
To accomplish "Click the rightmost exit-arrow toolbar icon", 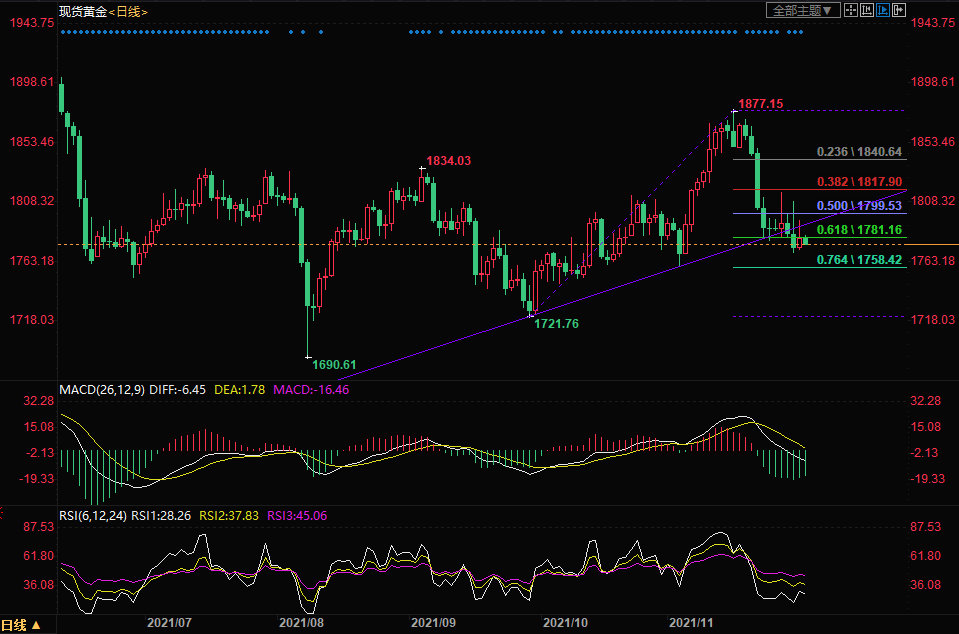I will click(x=898, y=10).
